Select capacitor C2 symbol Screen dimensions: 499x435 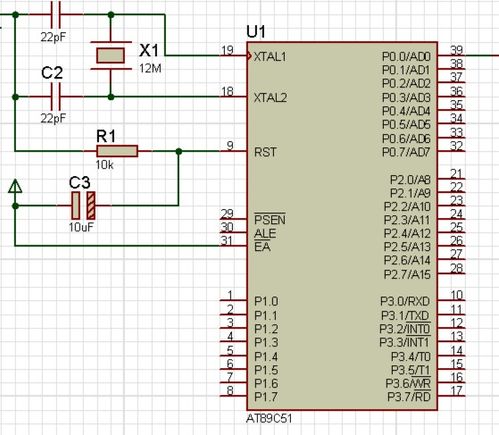pos(55,97)
